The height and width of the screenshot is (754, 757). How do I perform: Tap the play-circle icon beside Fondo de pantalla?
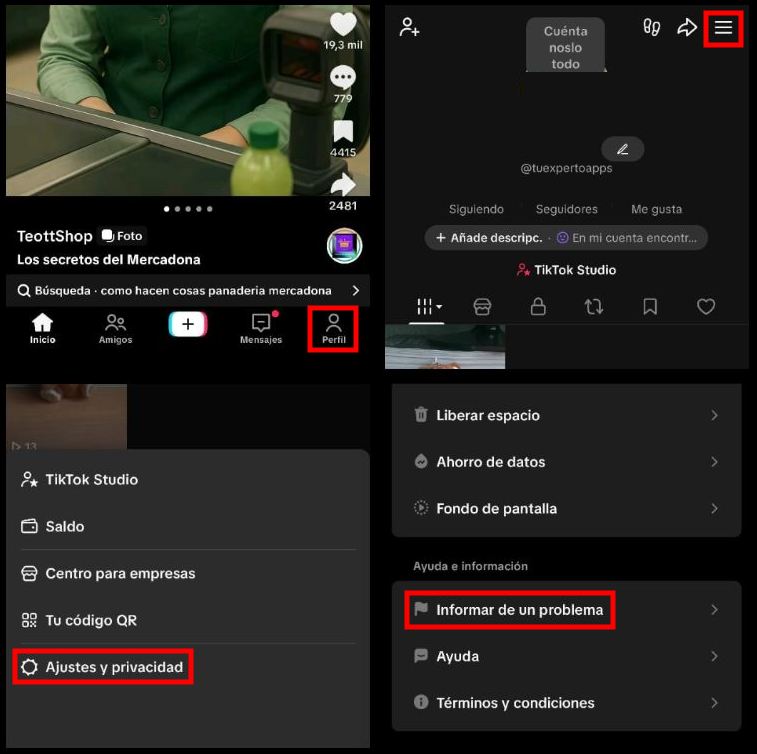coord(421,507)
